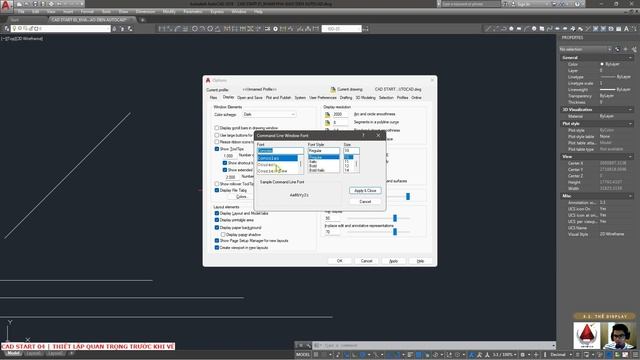Go to the User Preferences tab
This screenshot has width=640, height=360.
pyautogui.click(x=322, y=98)
